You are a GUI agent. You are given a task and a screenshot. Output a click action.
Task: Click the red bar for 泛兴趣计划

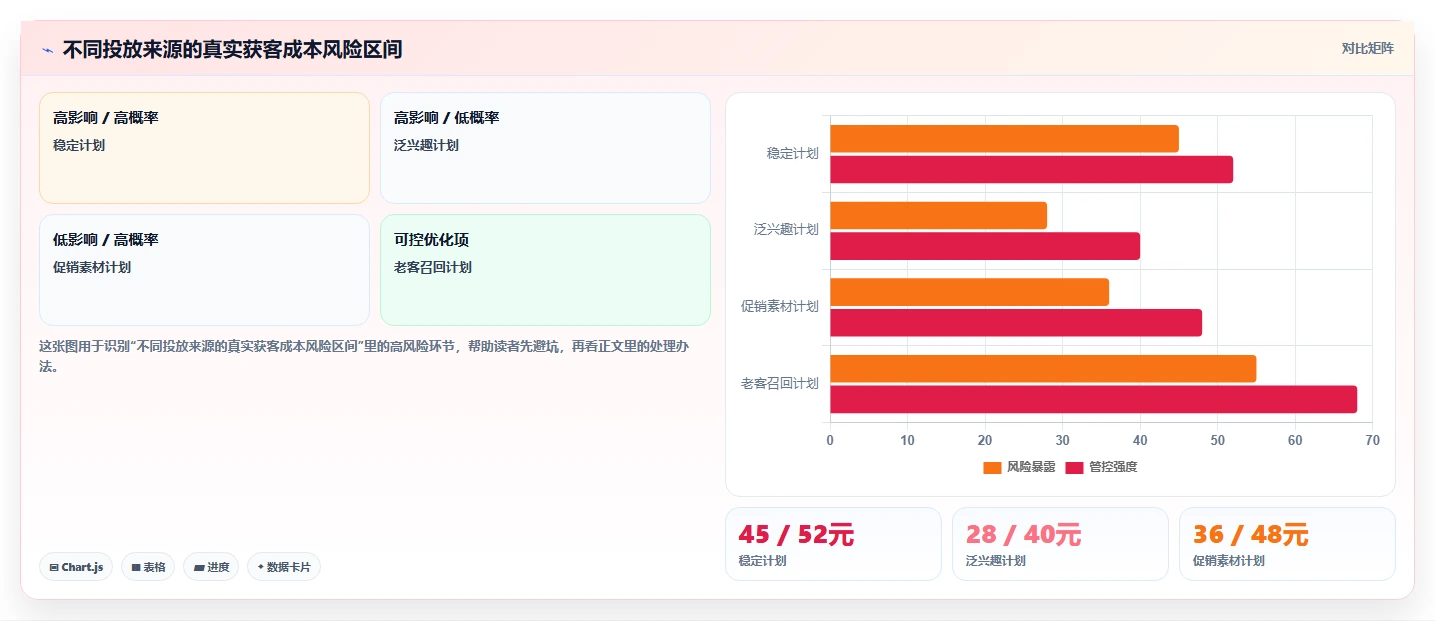(x=985, y=246)
